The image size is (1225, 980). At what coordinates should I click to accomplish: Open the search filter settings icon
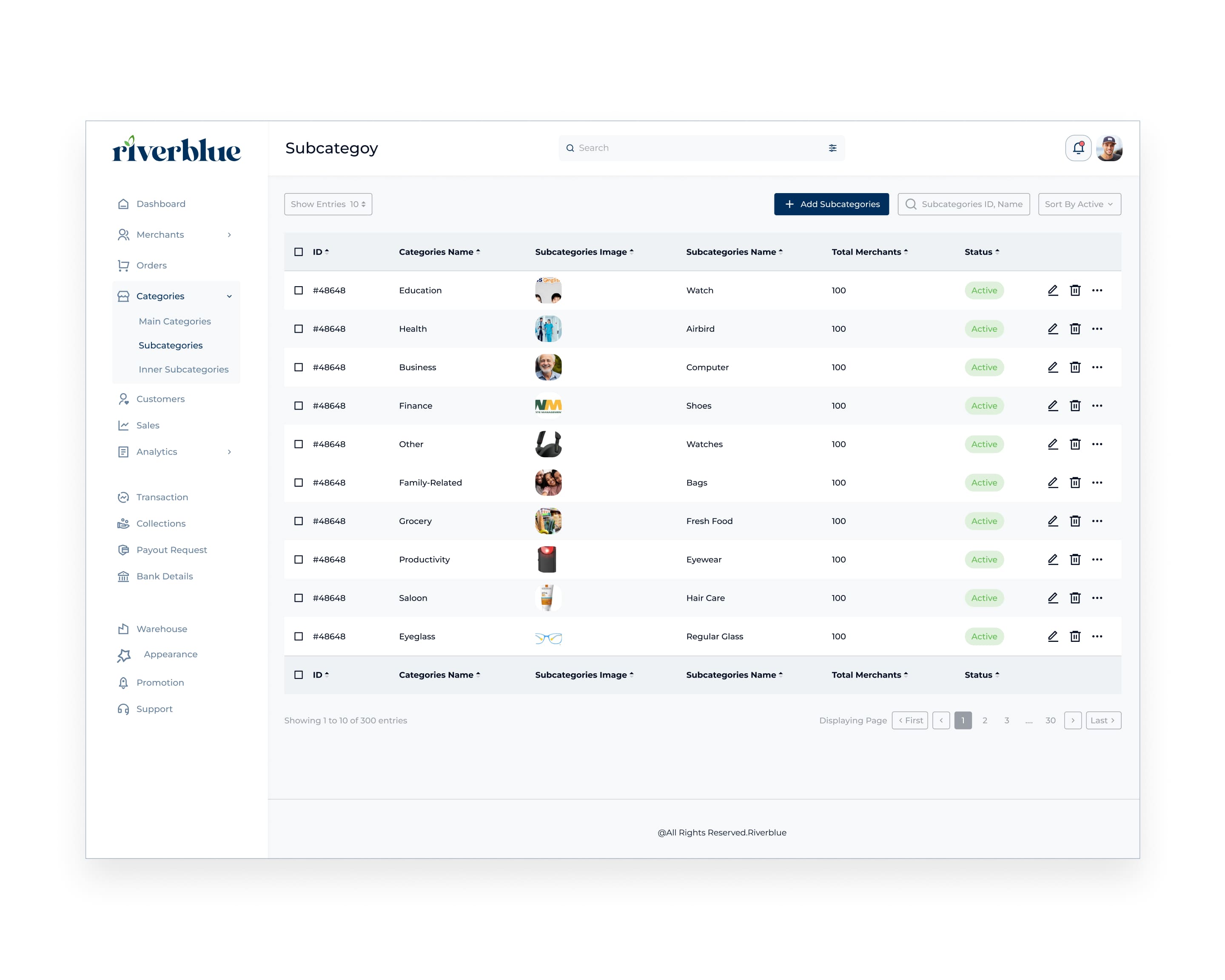pos(832,148)
